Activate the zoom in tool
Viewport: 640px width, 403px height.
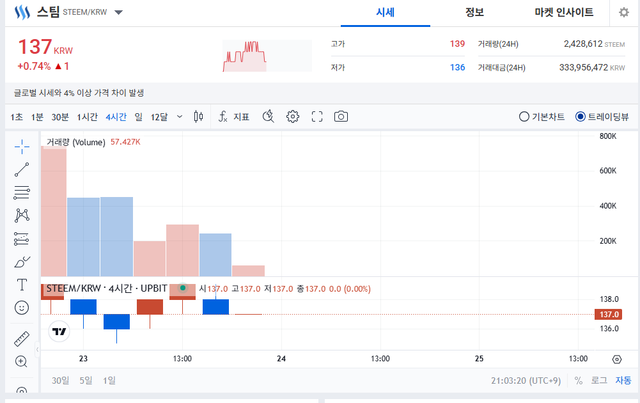[x=21, y=361]
